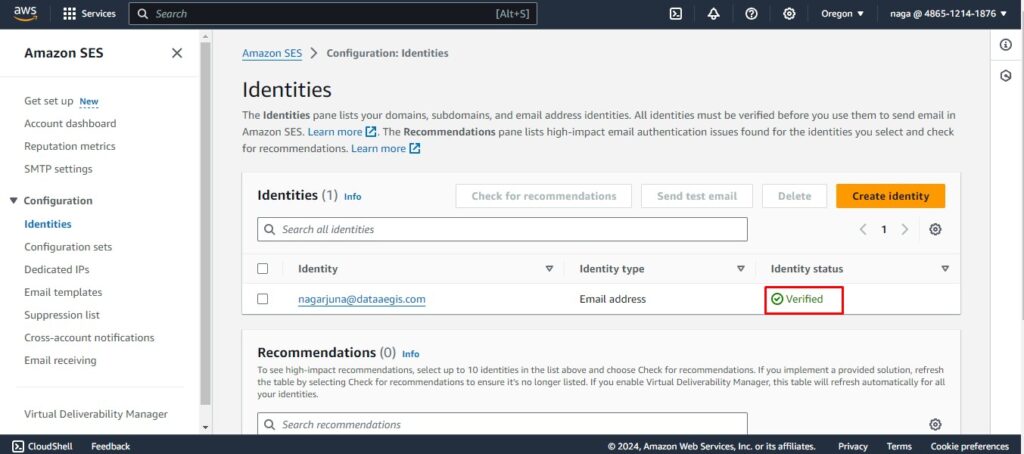Click Amazon SES breadcrumb link
Image resolution: width=1024 pixels, height=454 pixels.
click(272, 54)
